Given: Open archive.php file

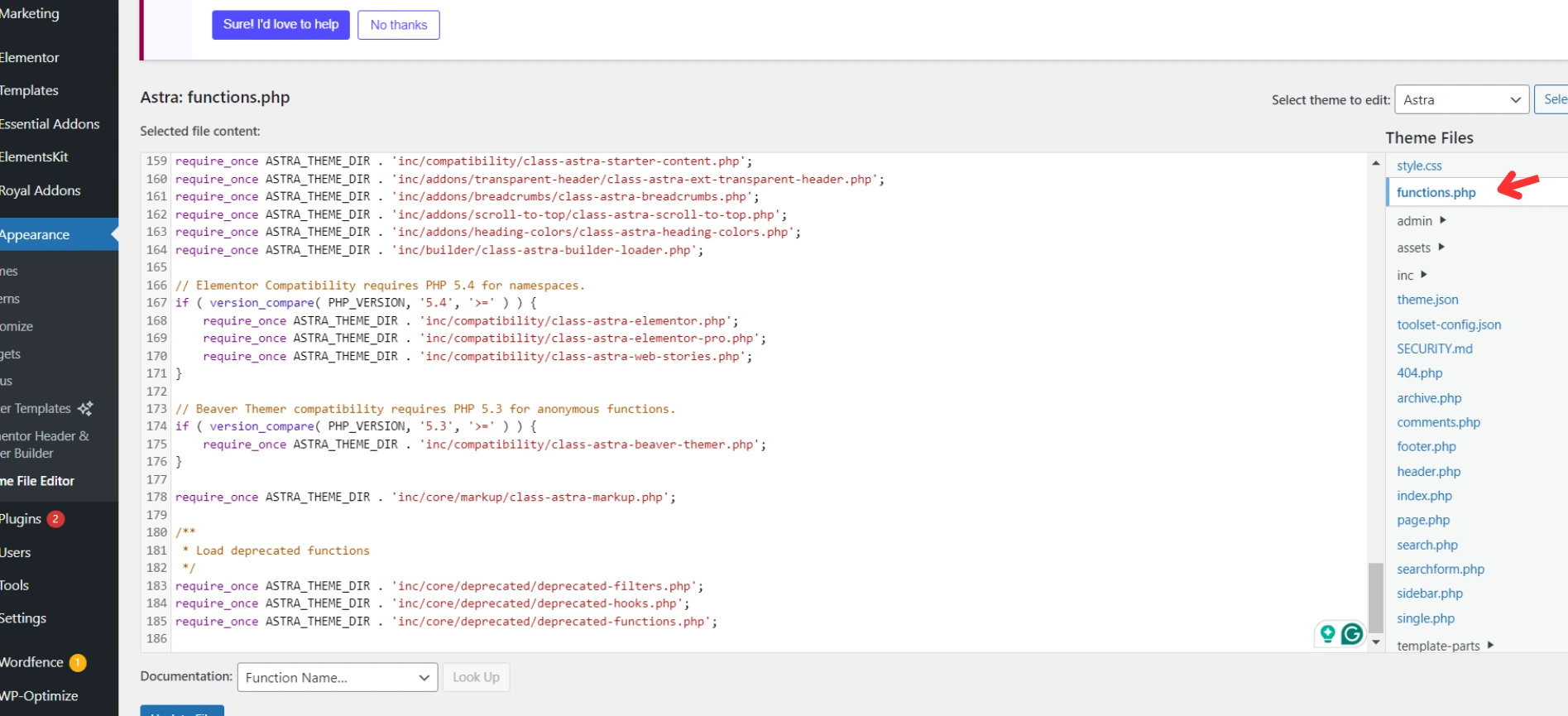Looking at the screenshot, I should tap(1429, 398).
